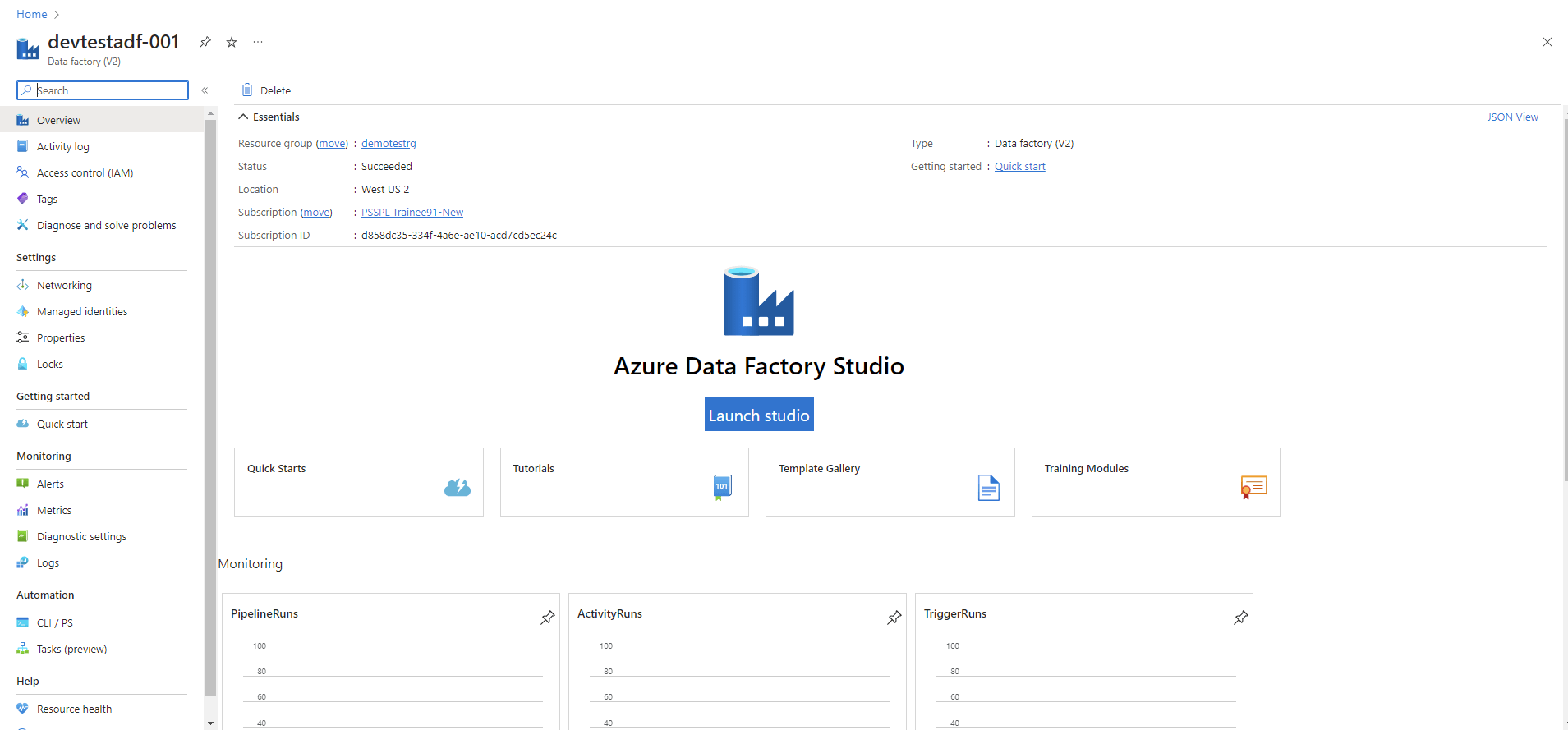Image resolution: width=1568 pixels, height=730 pixels.
Task: Open the Template Gallery card
Action: click(890, 482)
